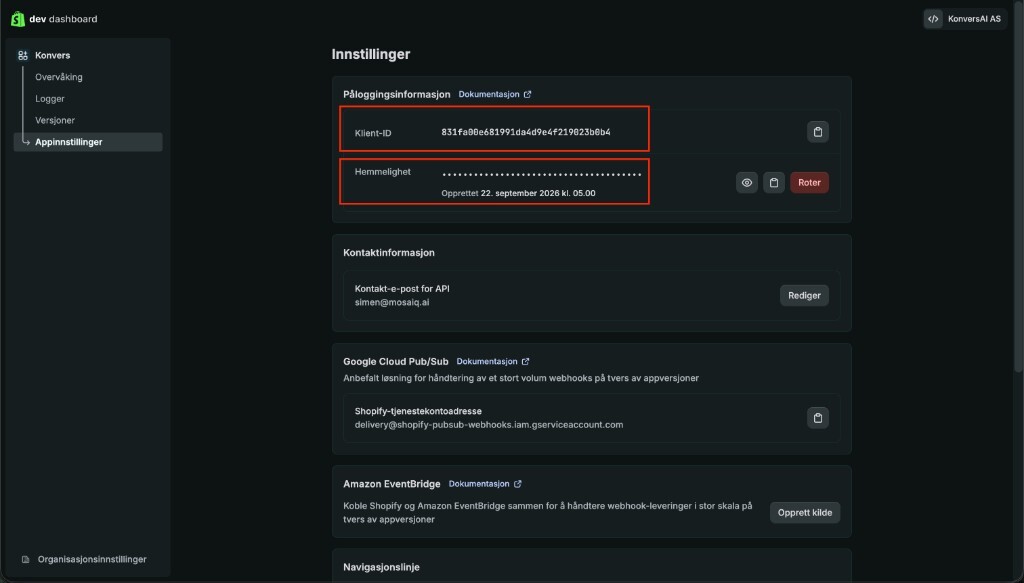Reveal the Hemmelighet secret with the eye icon
The height and width of the screenshot is (583, 1024).
pos(746,183)
